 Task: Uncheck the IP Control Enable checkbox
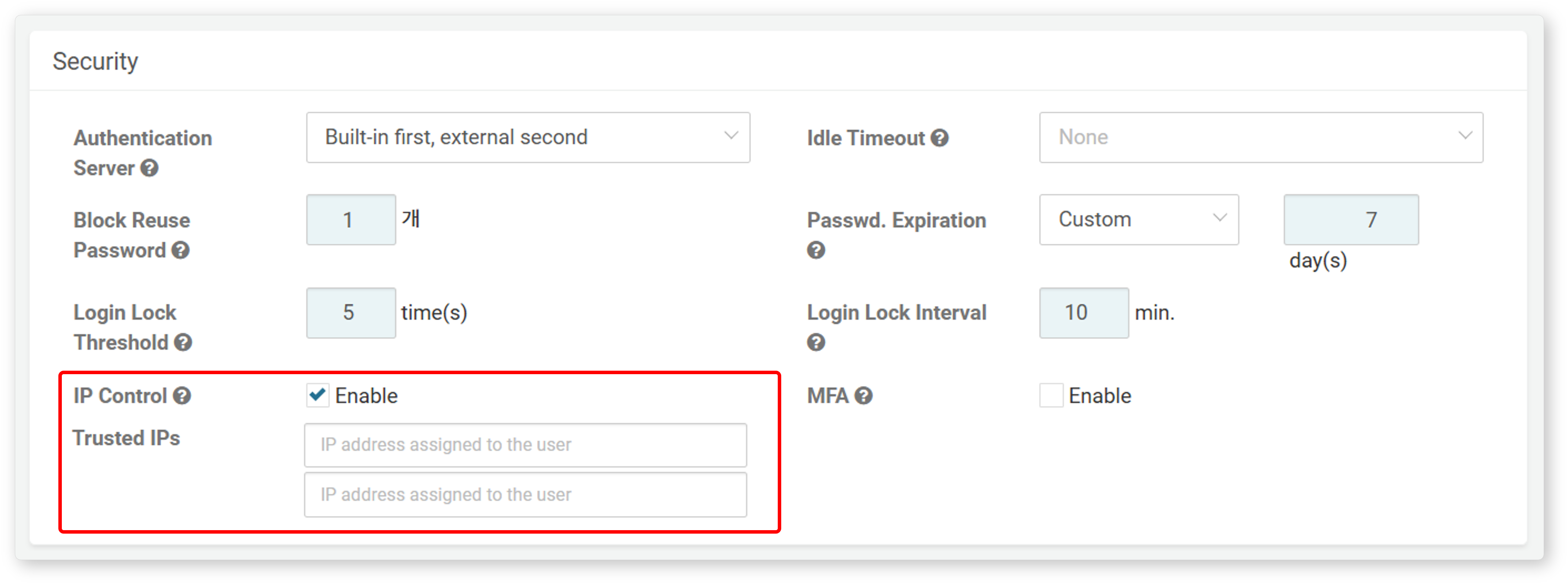tap(317, 396)
